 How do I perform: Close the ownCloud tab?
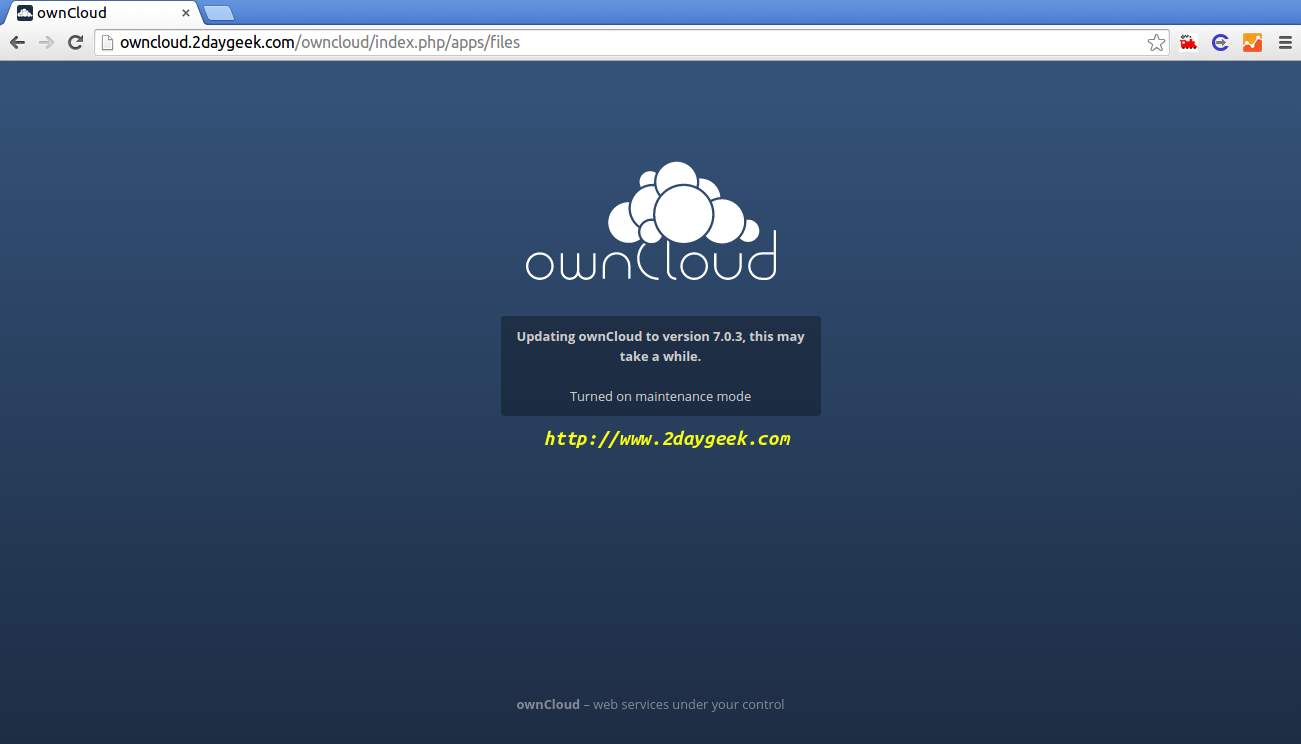186,13
